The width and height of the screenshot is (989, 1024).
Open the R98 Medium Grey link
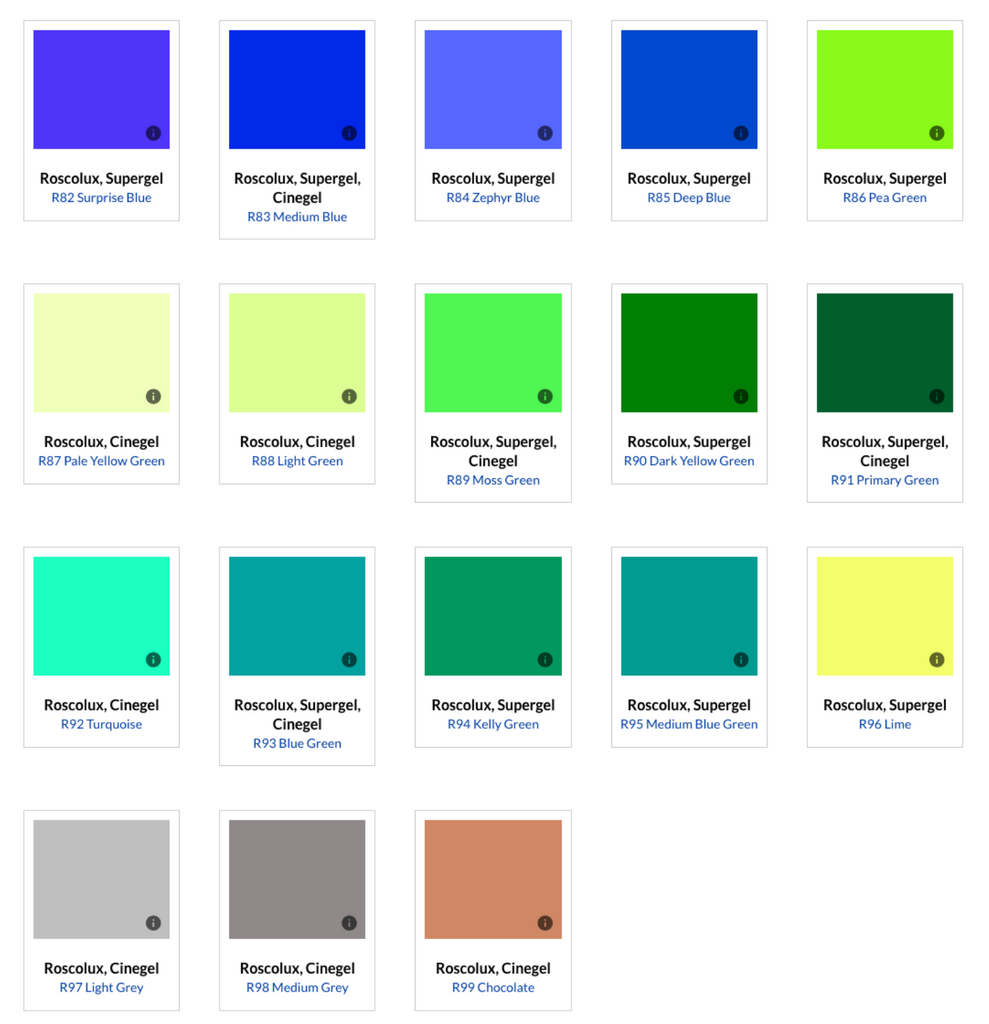[x=297, y=987]
